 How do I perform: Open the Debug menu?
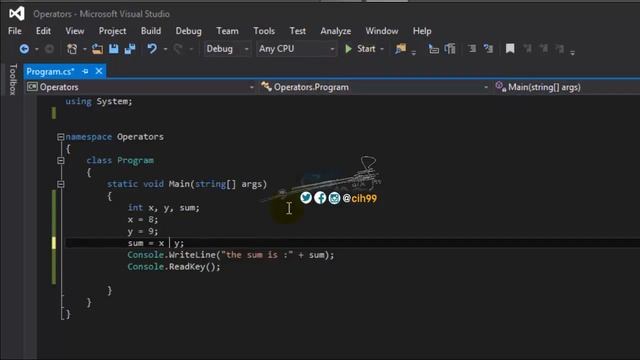pos(188,31)
